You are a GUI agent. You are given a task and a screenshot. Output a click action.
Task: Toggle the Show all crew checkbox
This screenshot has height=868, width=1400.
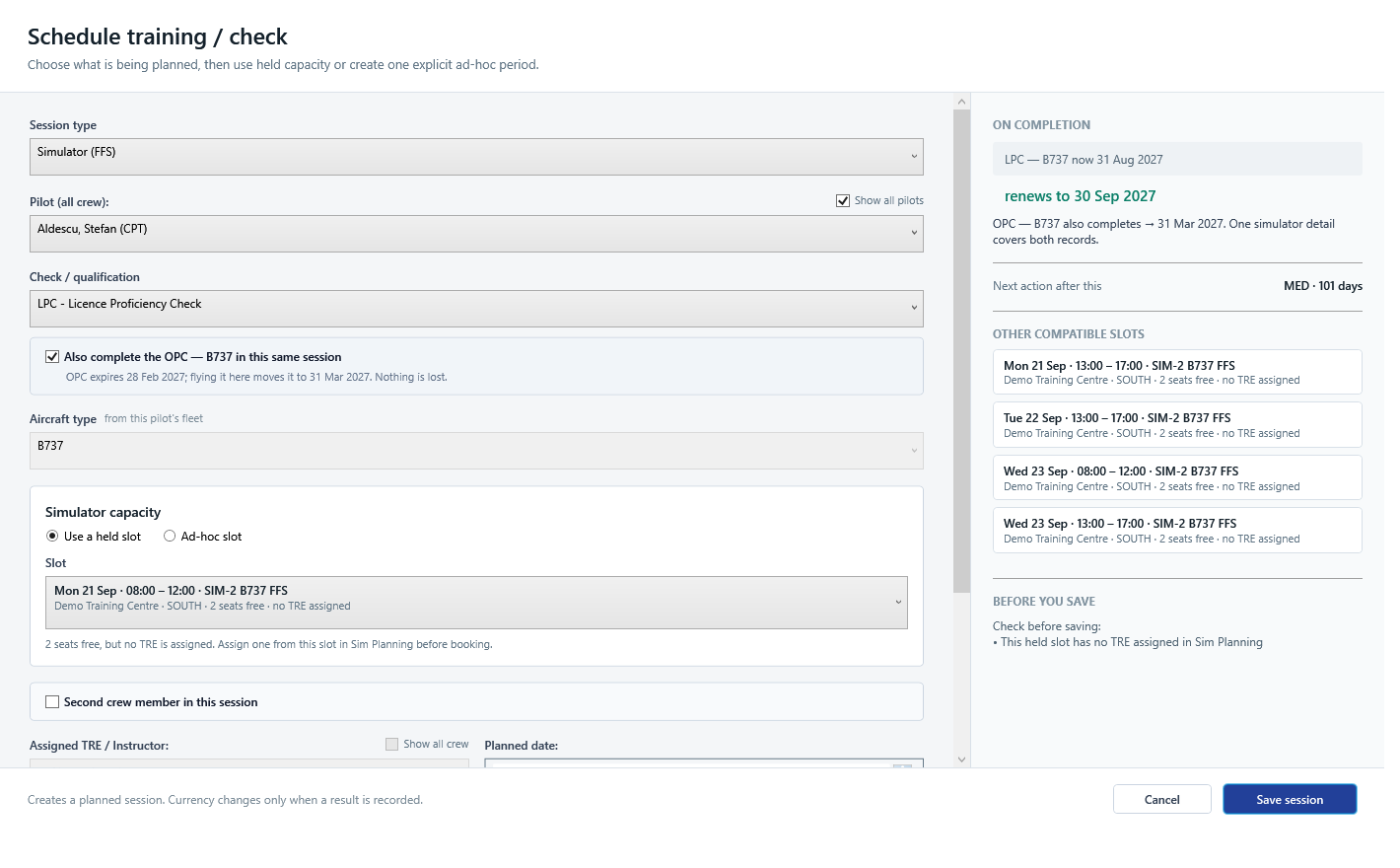tap(391, 745)
